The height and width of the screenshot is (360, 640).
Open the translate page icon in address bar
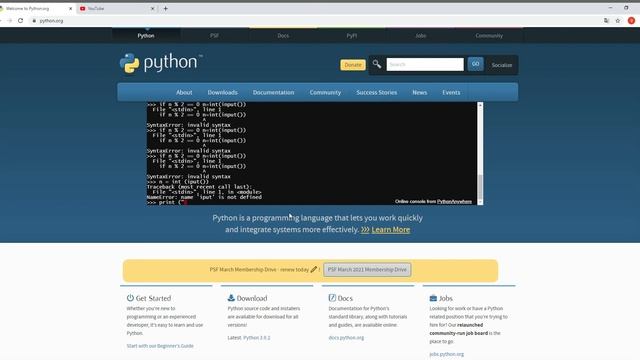point(607,20)
